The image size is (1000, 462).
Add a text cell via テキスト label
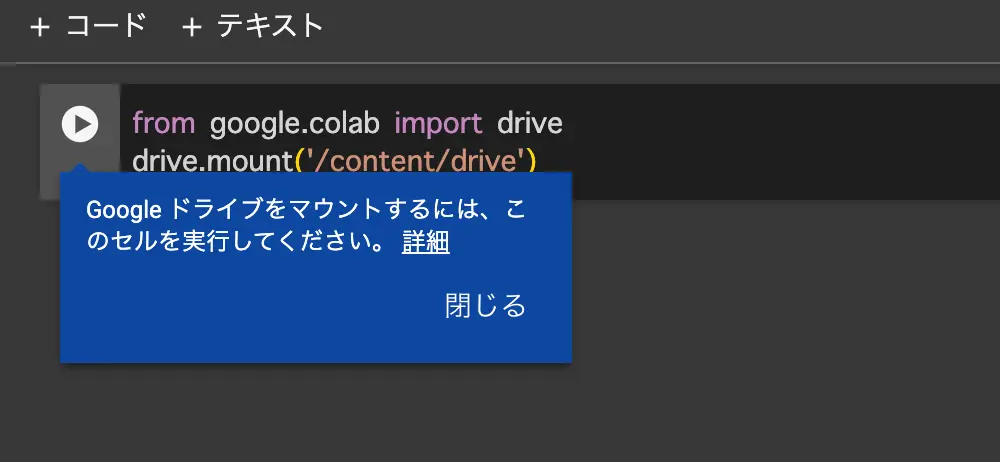(270, 27)
